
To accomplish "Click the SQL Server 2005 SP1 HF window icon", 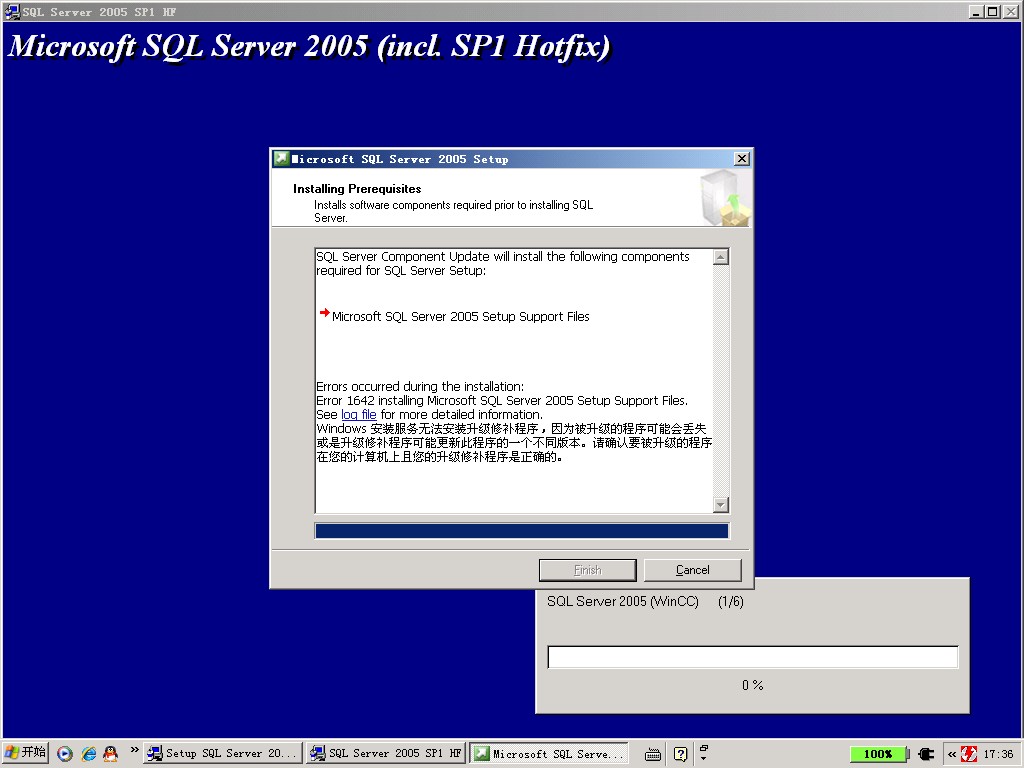I will click(x=12, y=12).
